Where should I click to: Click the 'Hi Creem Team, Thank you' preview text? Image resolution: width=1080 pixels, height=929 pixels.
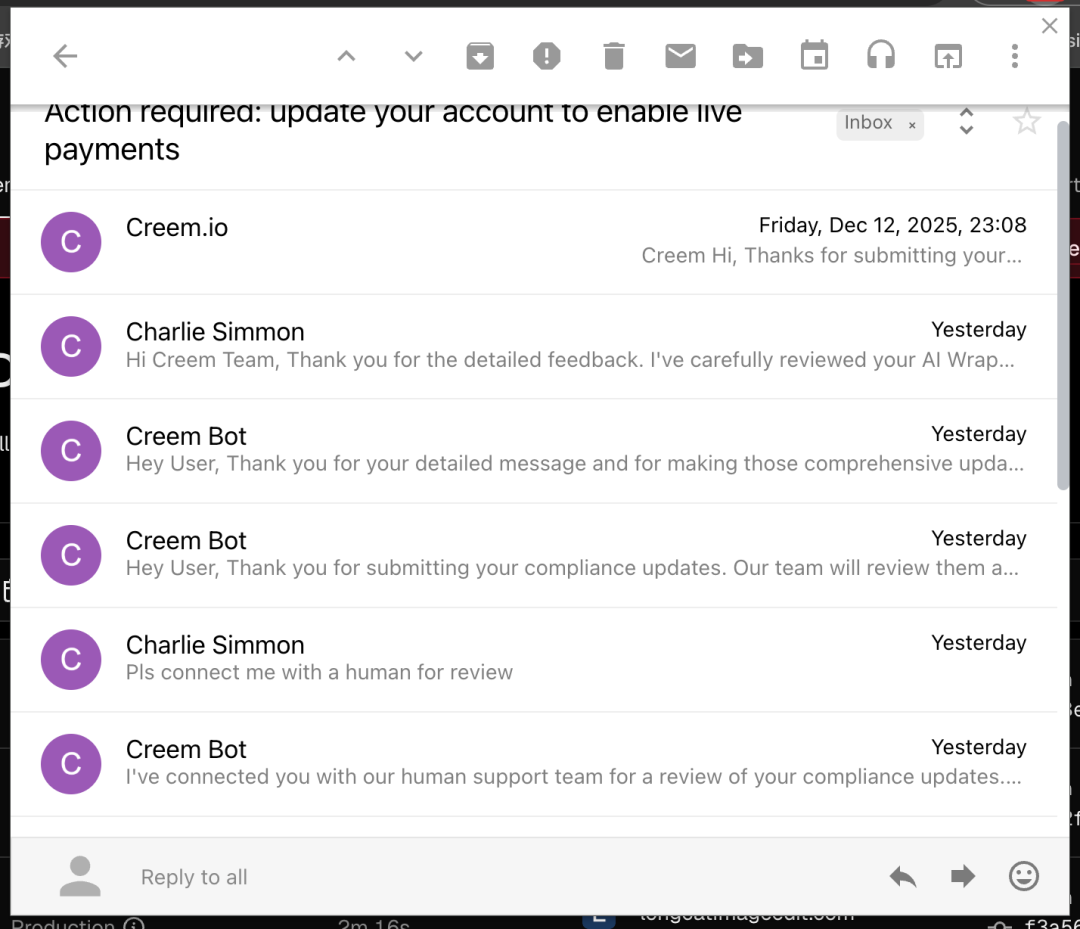point(570,359)
